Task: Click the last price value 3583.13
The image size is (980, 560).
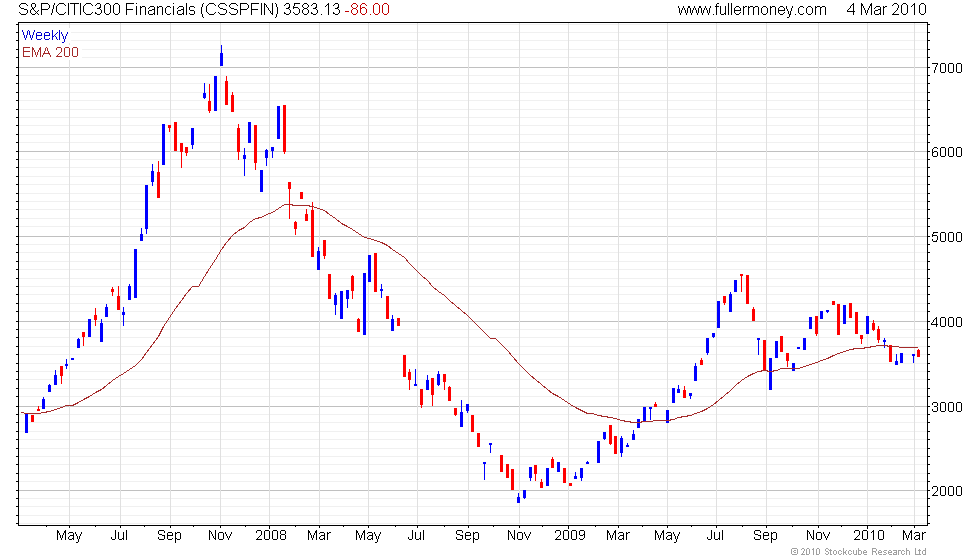Action: coord(311,9)
